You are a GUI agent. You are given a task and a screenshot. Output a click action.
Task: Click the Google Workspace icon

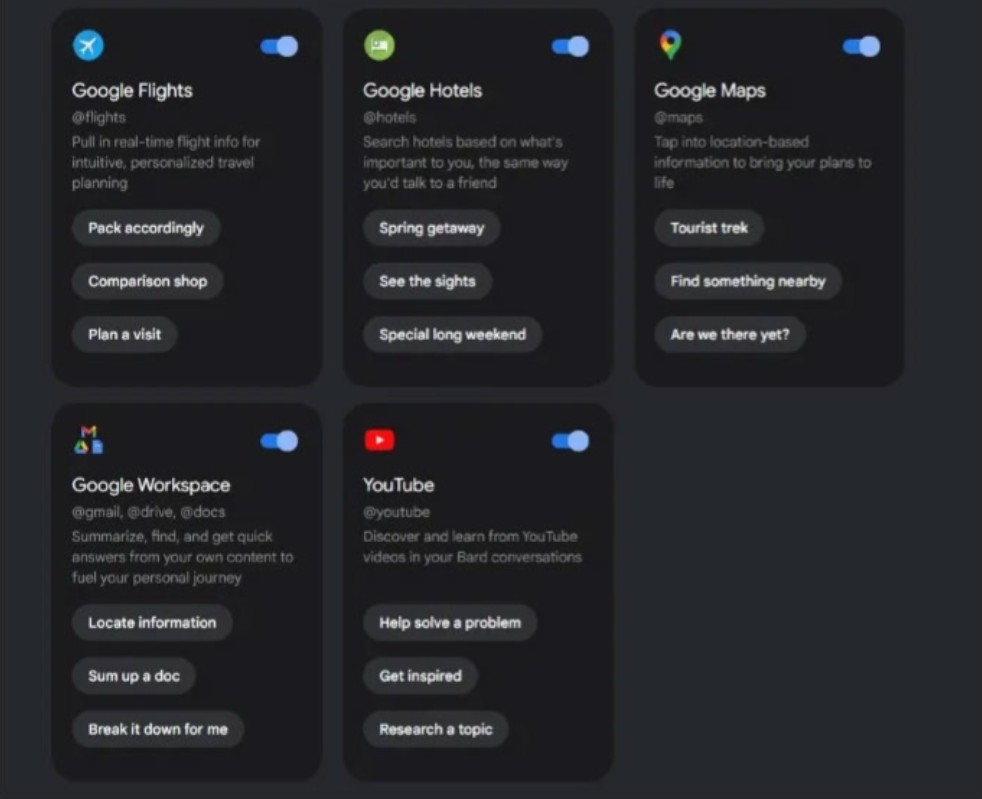coord(88,440)
